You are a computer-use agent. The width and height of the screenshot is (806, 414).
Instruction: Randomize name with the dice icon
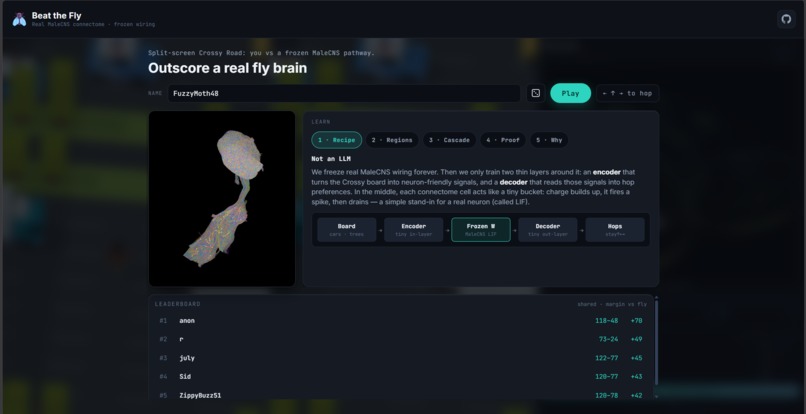[536, 93]
